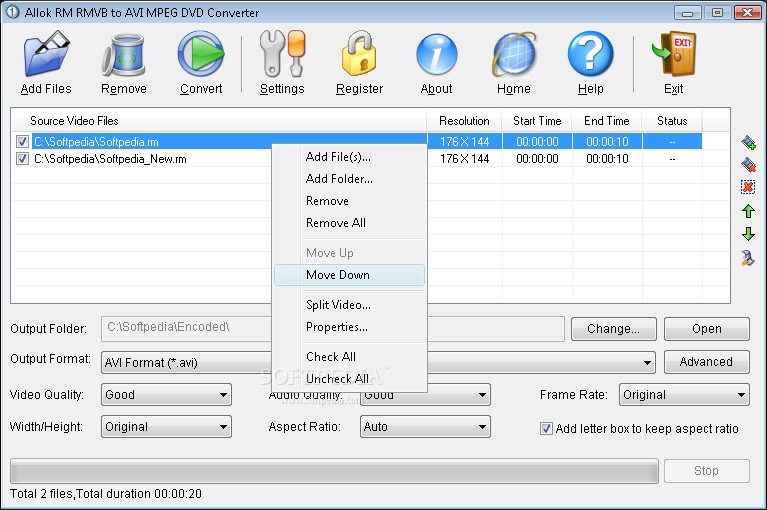Select Remove All in context menu
This screenshot has width=767, height=510.
point(349,223)
